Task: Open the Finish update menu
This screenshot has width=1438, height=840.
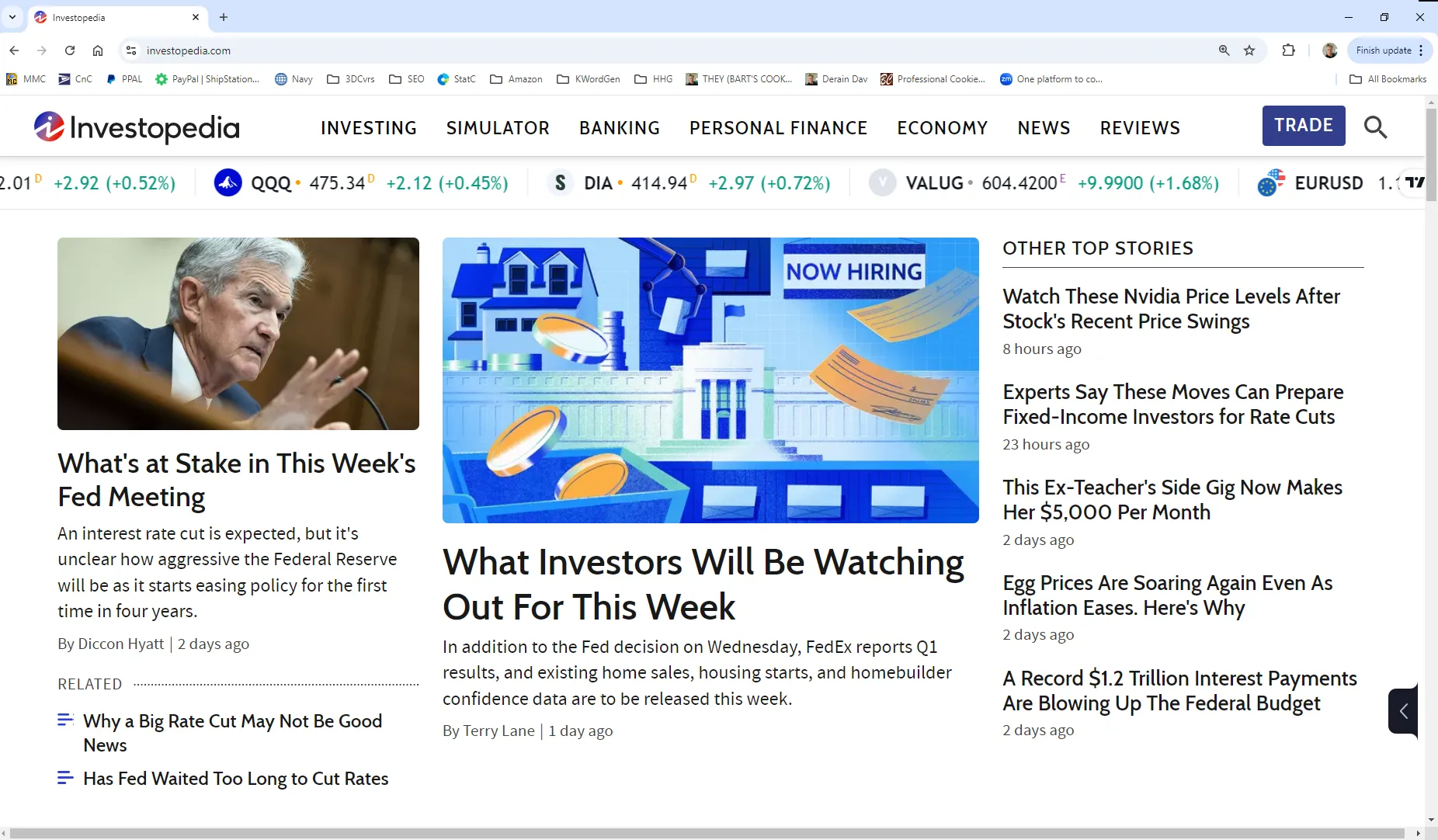Action: [1390, 50]
